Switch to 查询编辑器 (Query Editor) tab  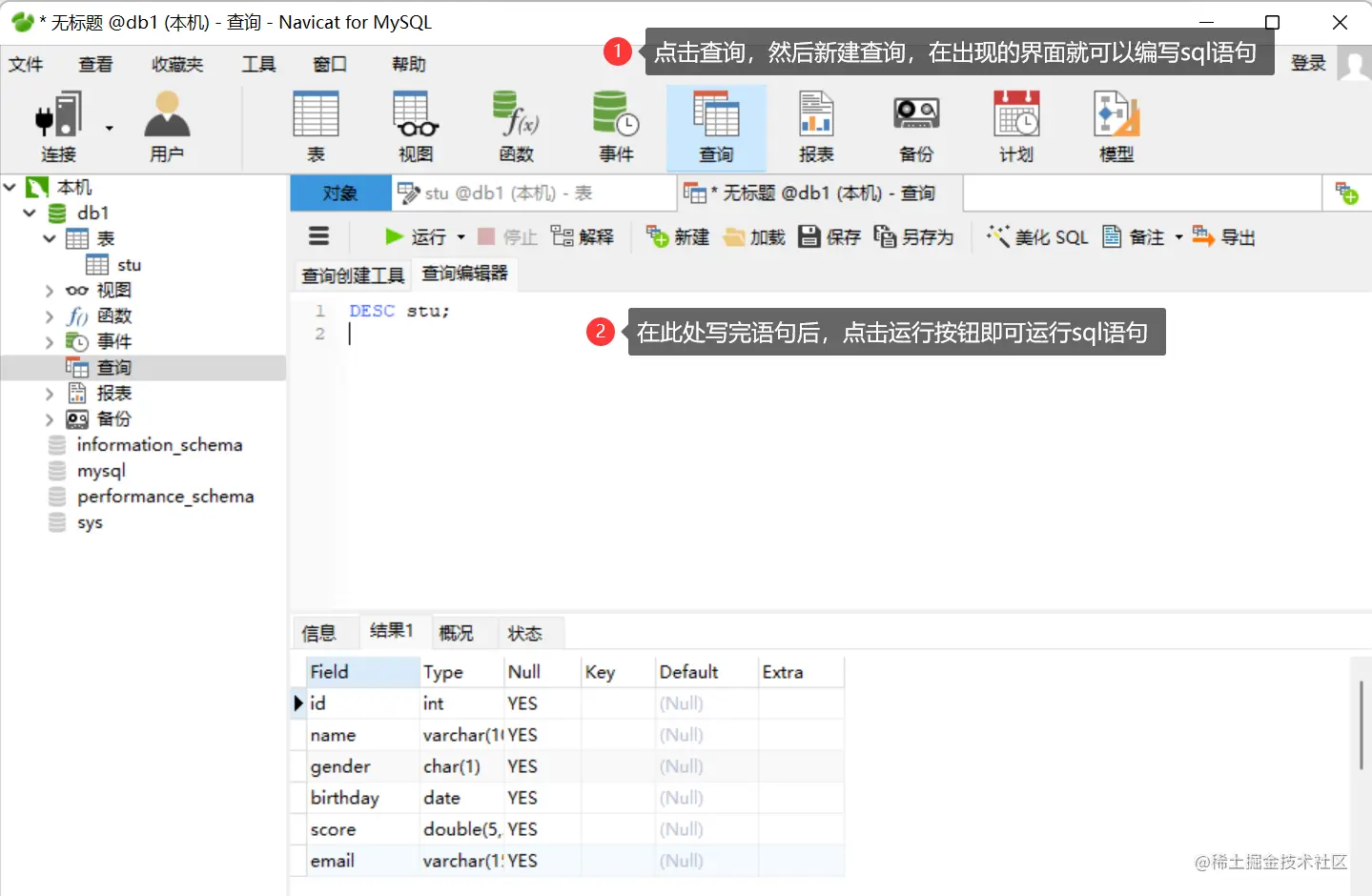(x=465, y=274)
